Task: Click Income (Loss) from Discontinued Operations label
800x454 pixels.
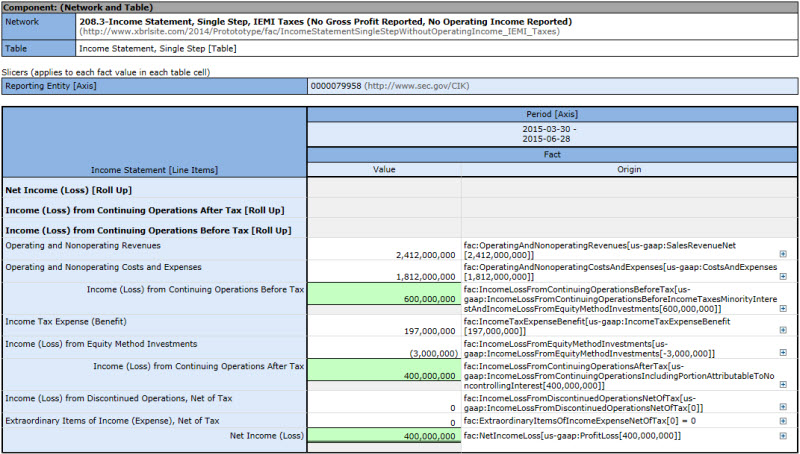Action: tap(118, 398)
